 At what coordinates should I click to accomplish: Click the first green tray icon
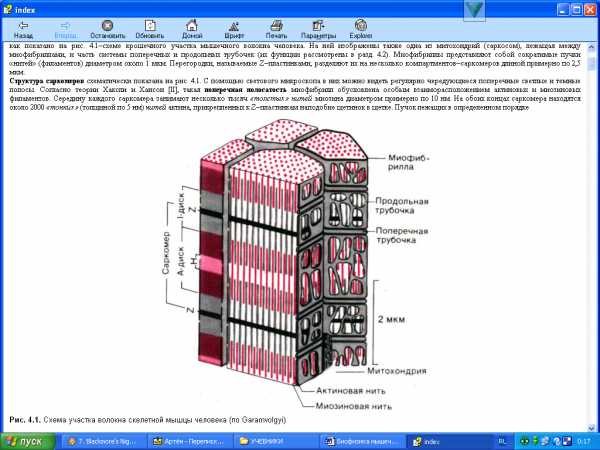pyautogui.click(x=525, y=442)
